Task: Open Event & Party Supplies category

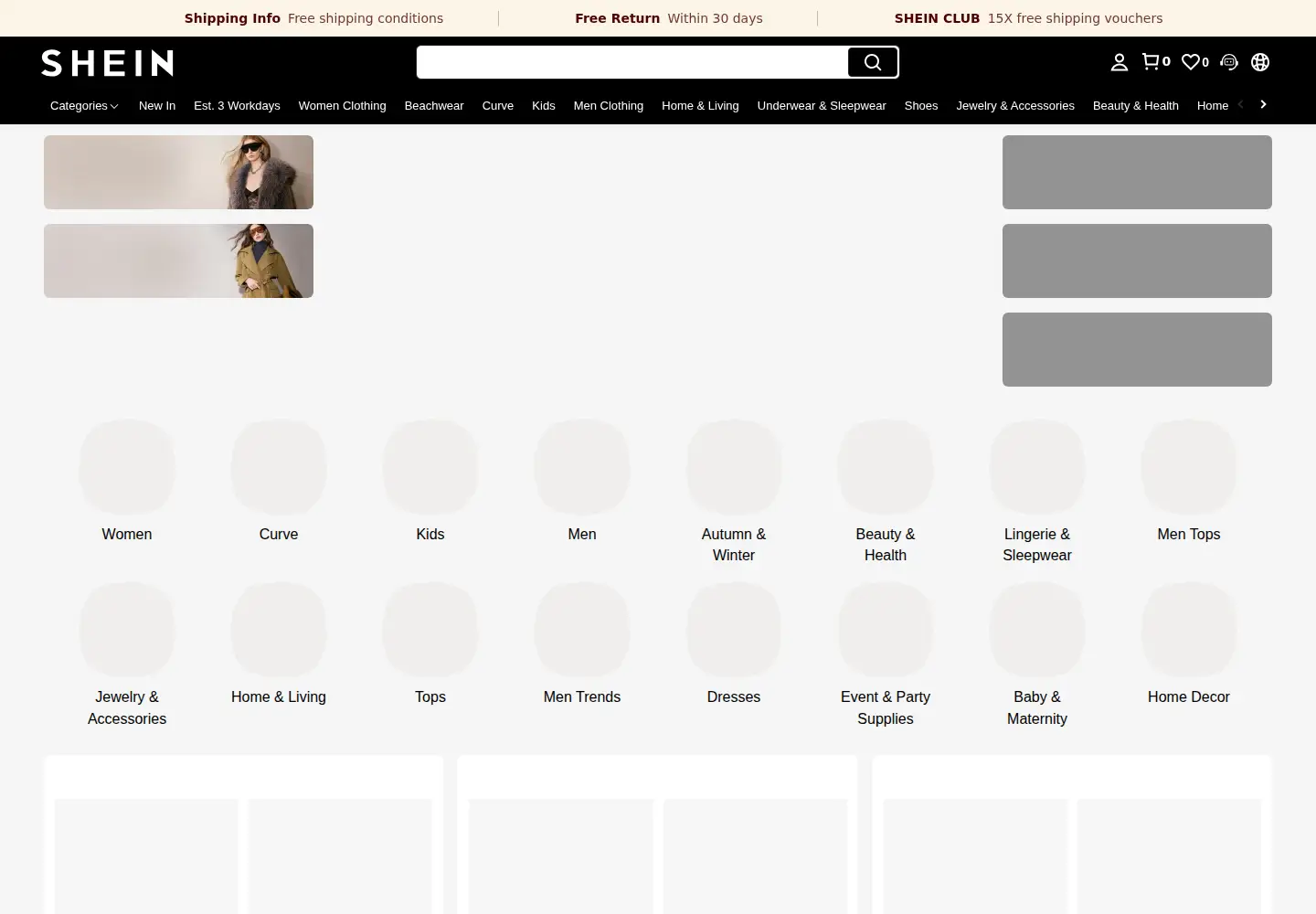Action: coord(886,655)
